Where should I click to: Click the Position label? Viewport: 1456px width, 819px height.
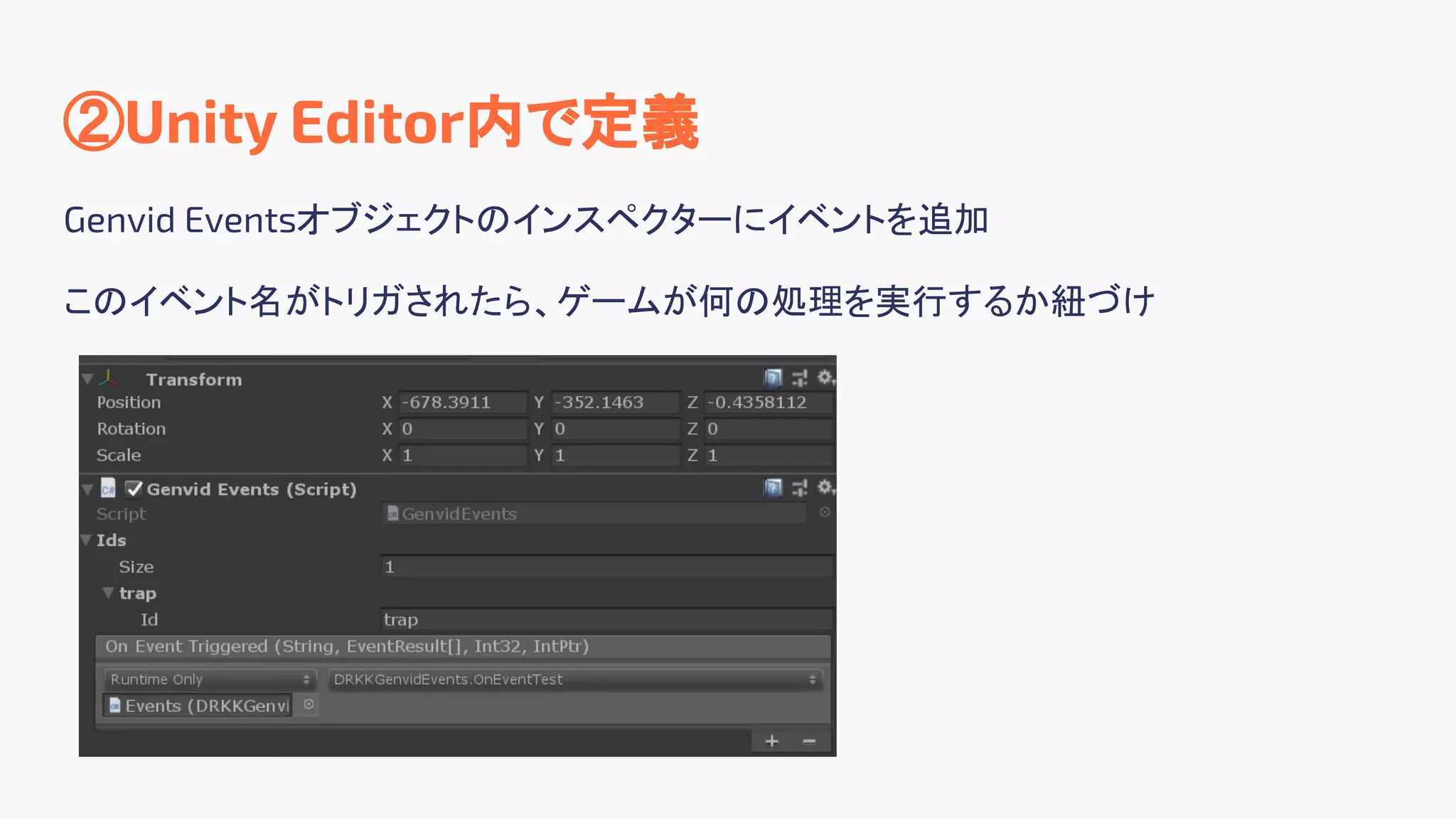click(x=129, y=402)
